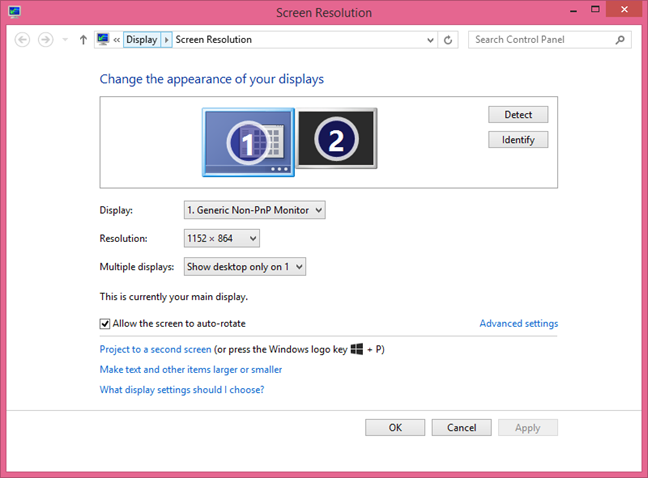This screenshot has height=478, width=648.
Task: Click the Forward navigation arrow
Action: [45, 40]
